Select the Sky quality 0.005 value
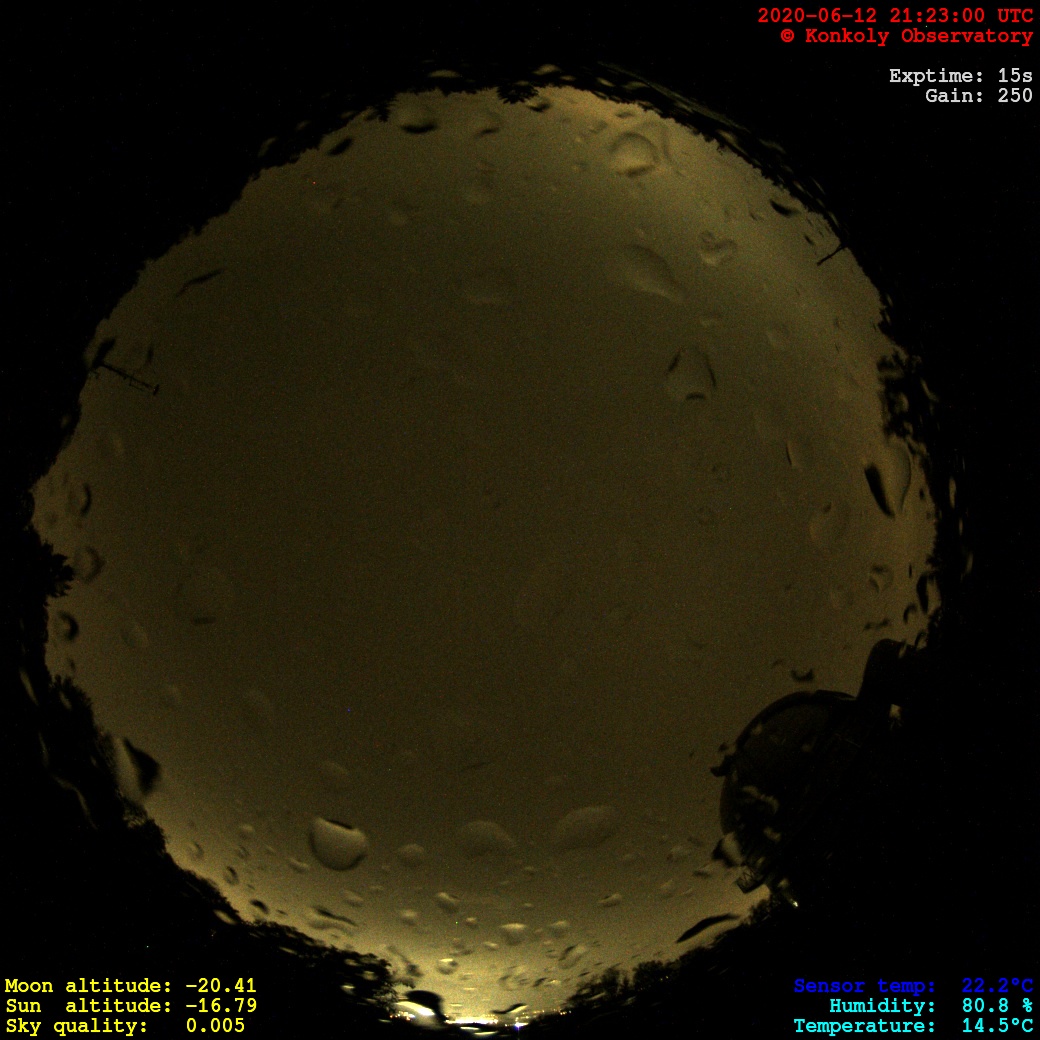The width and height of the screenshot is (1040, 1040). 125,1026
